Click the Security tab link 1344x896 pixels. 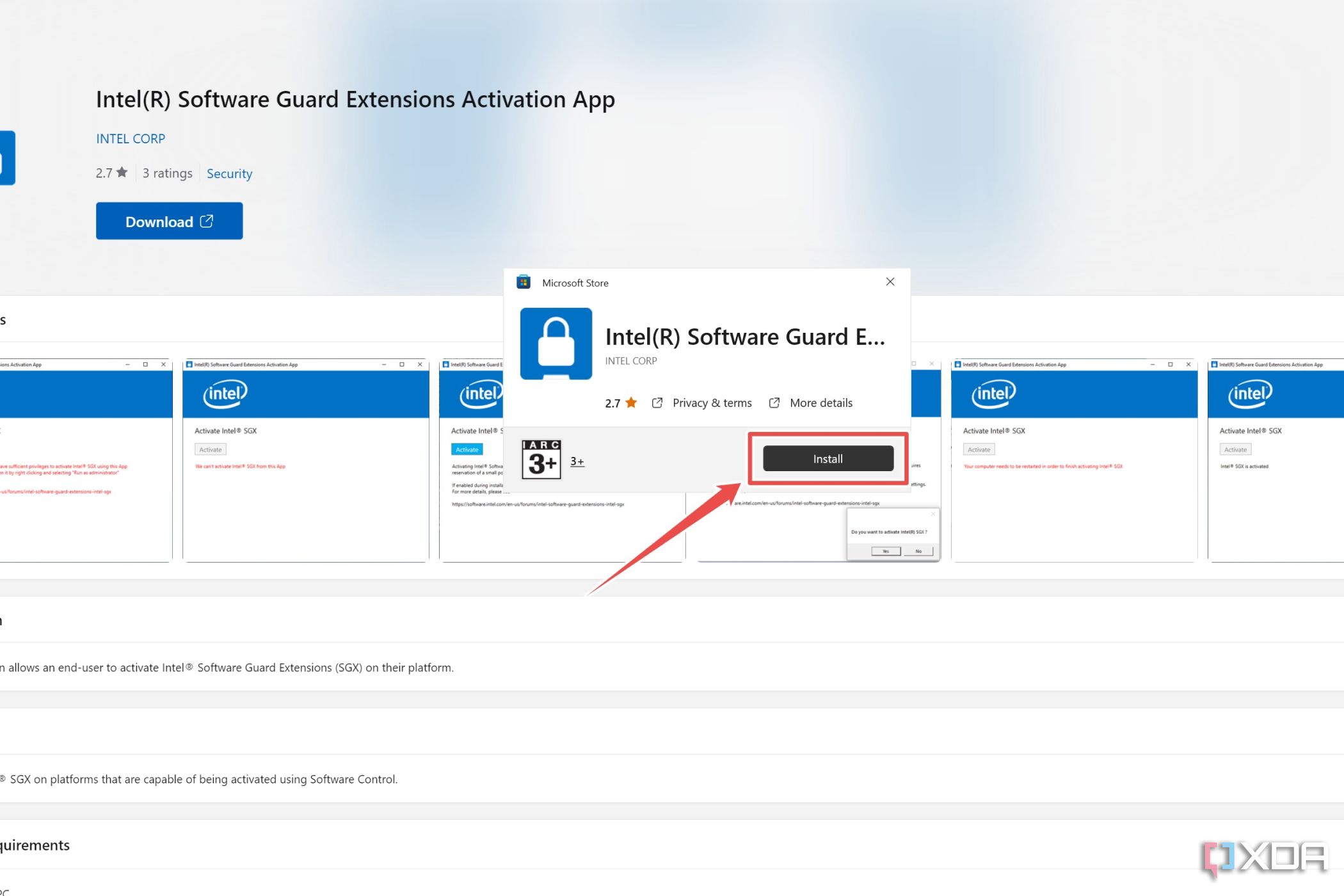[229, 172]
